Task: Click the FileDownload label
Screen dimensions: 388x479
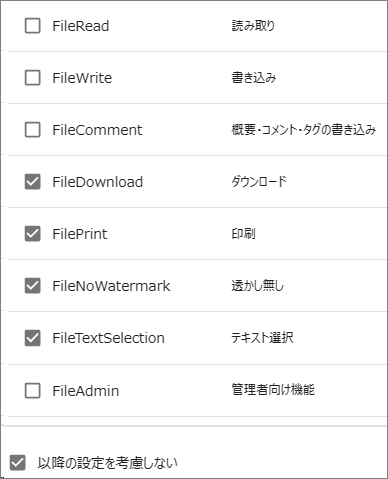Action: click(x=98, y=182)
